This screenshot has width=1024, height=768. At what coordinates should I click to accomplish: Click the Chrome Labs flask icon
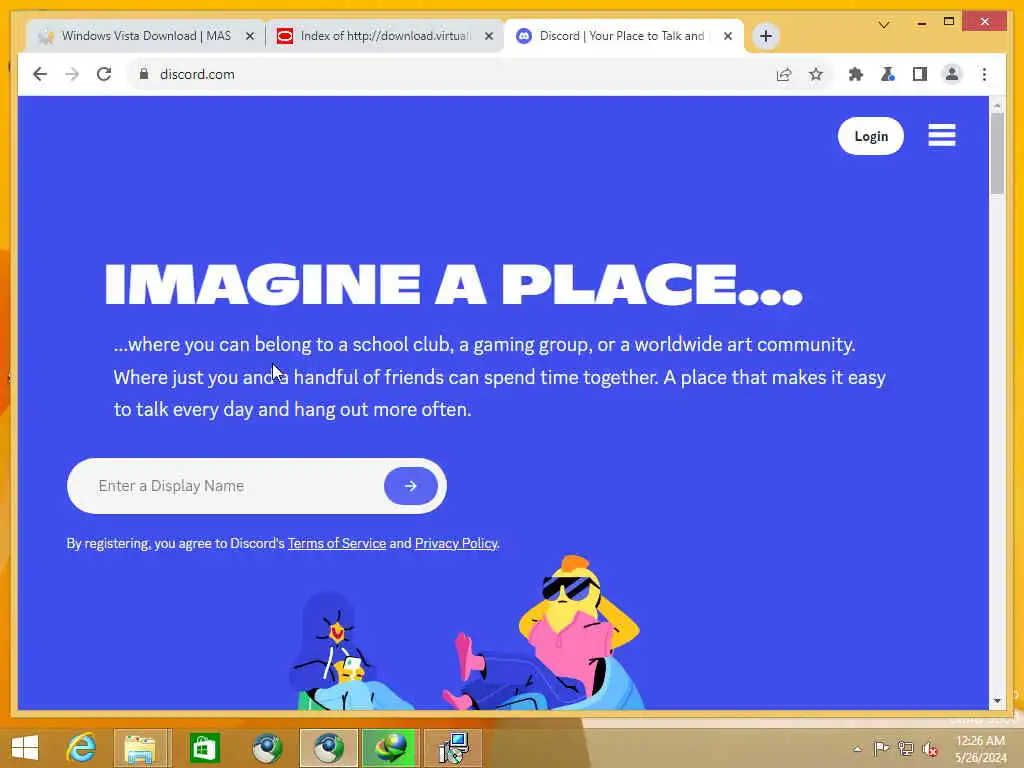pyautogui.click(x=888, y=74)
